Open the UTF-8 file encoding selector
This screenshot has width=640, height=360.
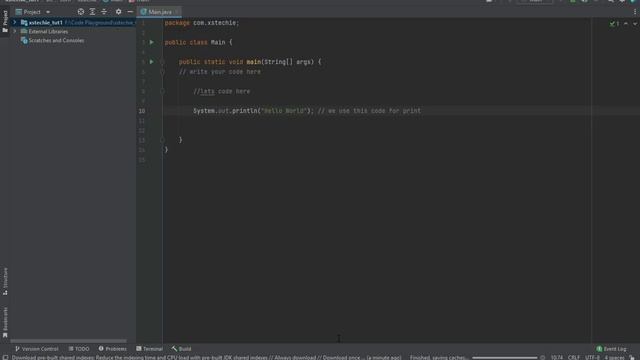[593, 357]
